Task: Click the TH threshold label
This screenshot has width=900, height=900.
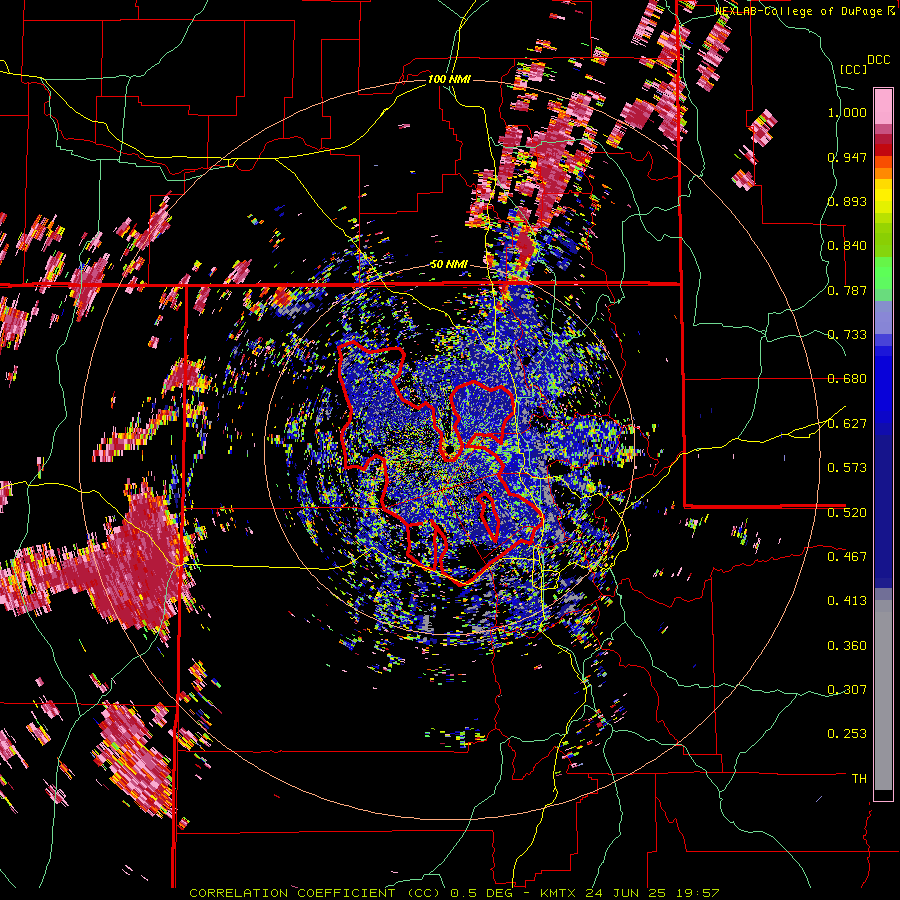Action: 859,778
